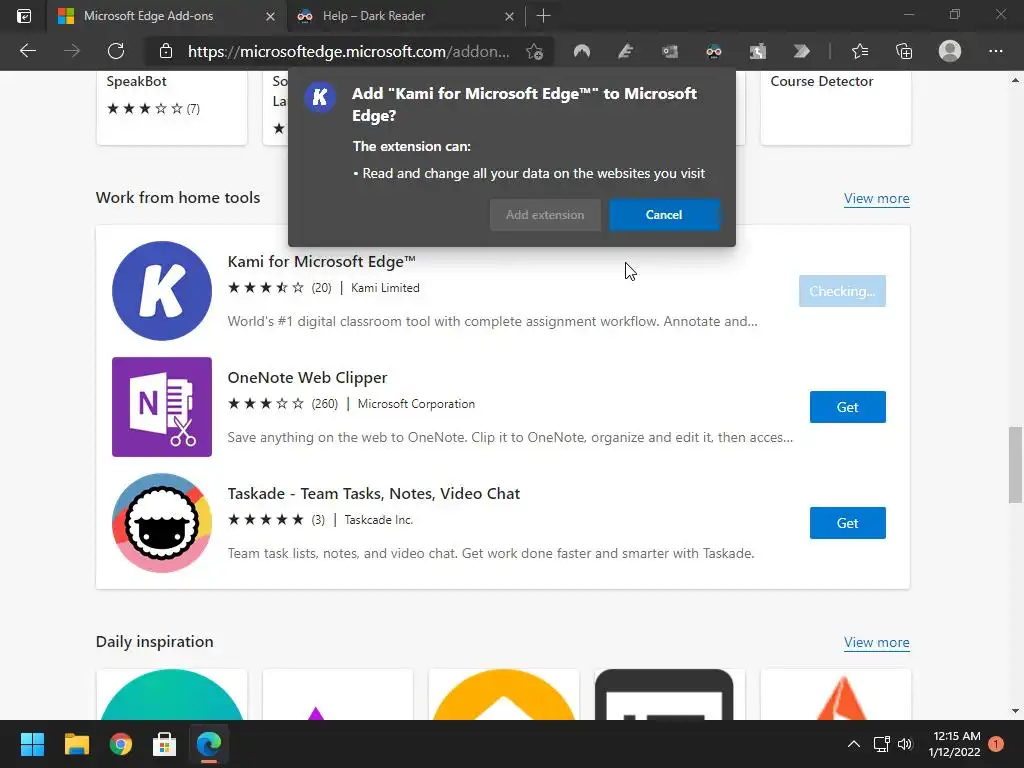Click the scrollbar up arrow
The width and height of the screenshot is (1024, 768).
coord(1015,80)
